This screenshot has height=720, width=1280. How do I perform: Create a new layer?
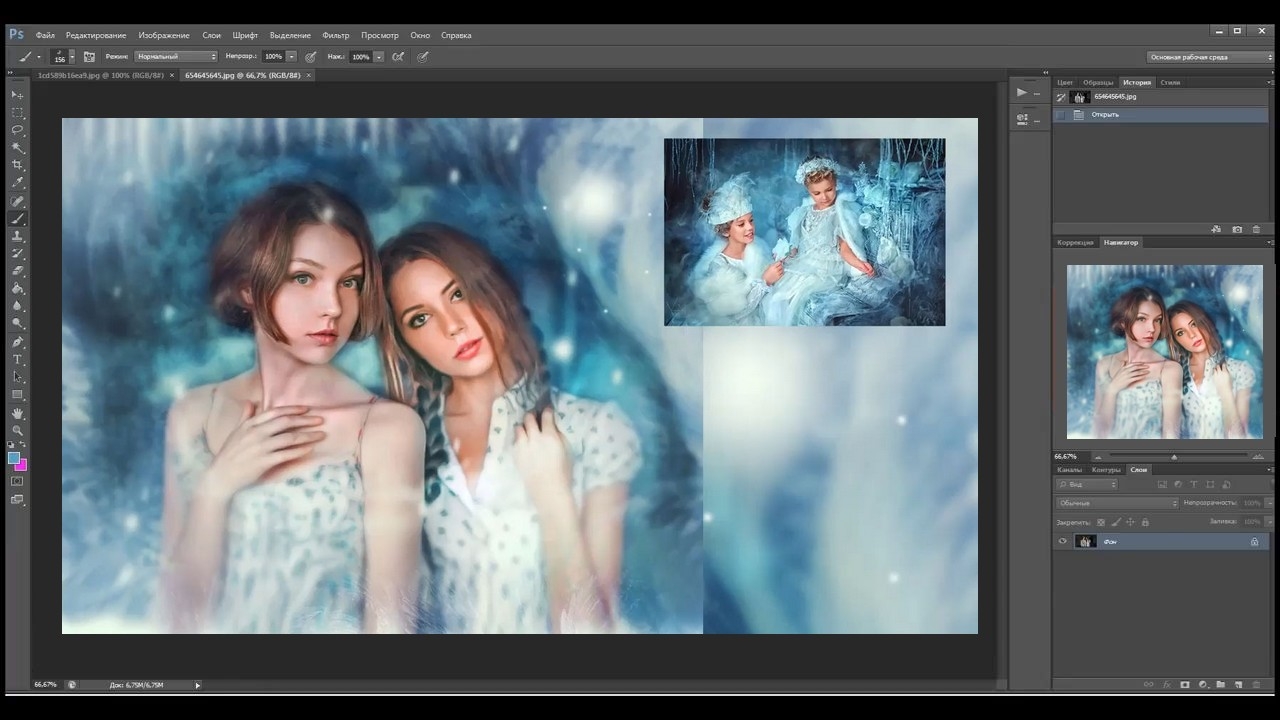click(1239, 685)
